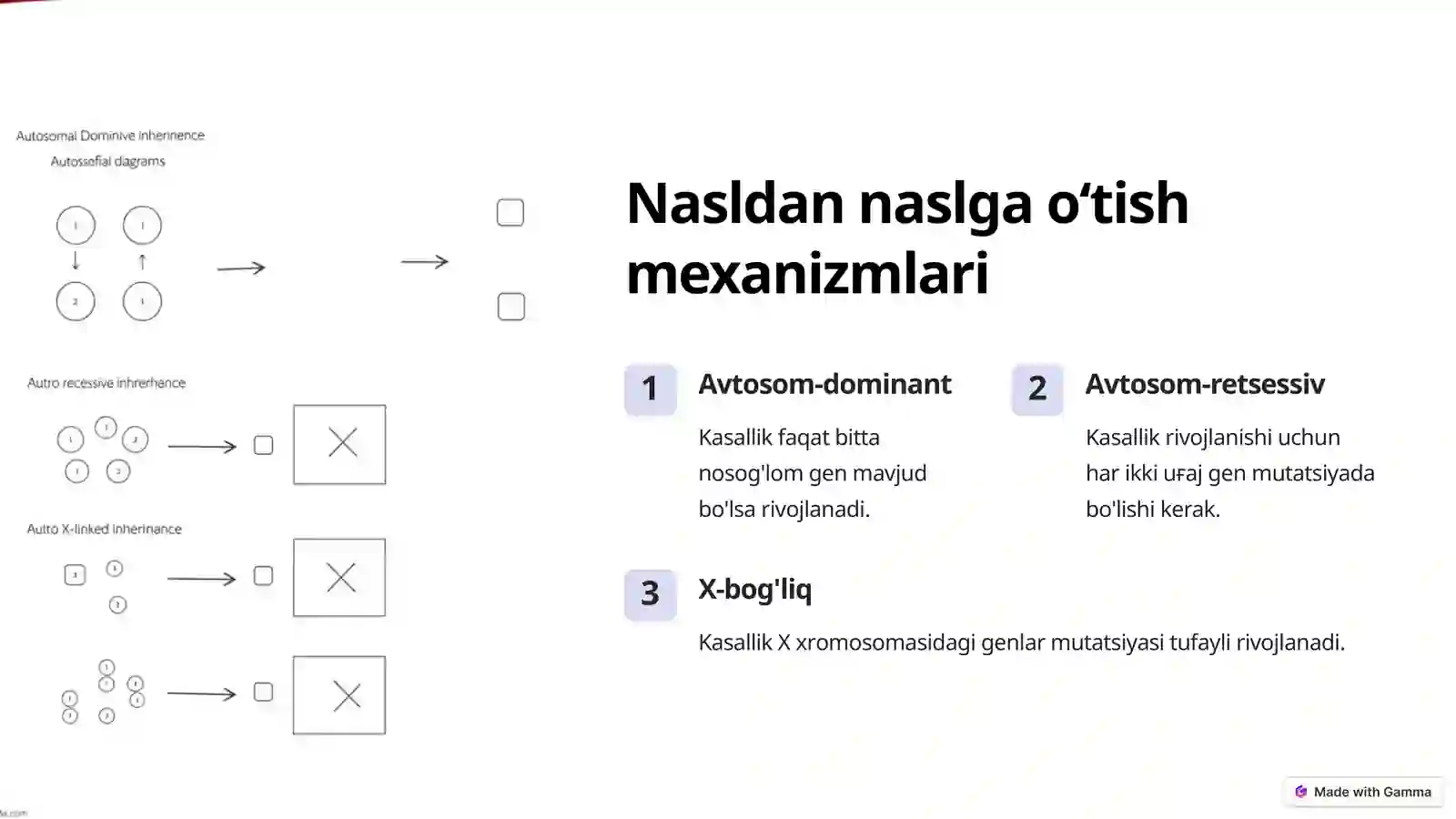Click the upper empty square in the dominant diagram
The height and width of the screenshot is (819, 1456).
[x=511, y=213]
